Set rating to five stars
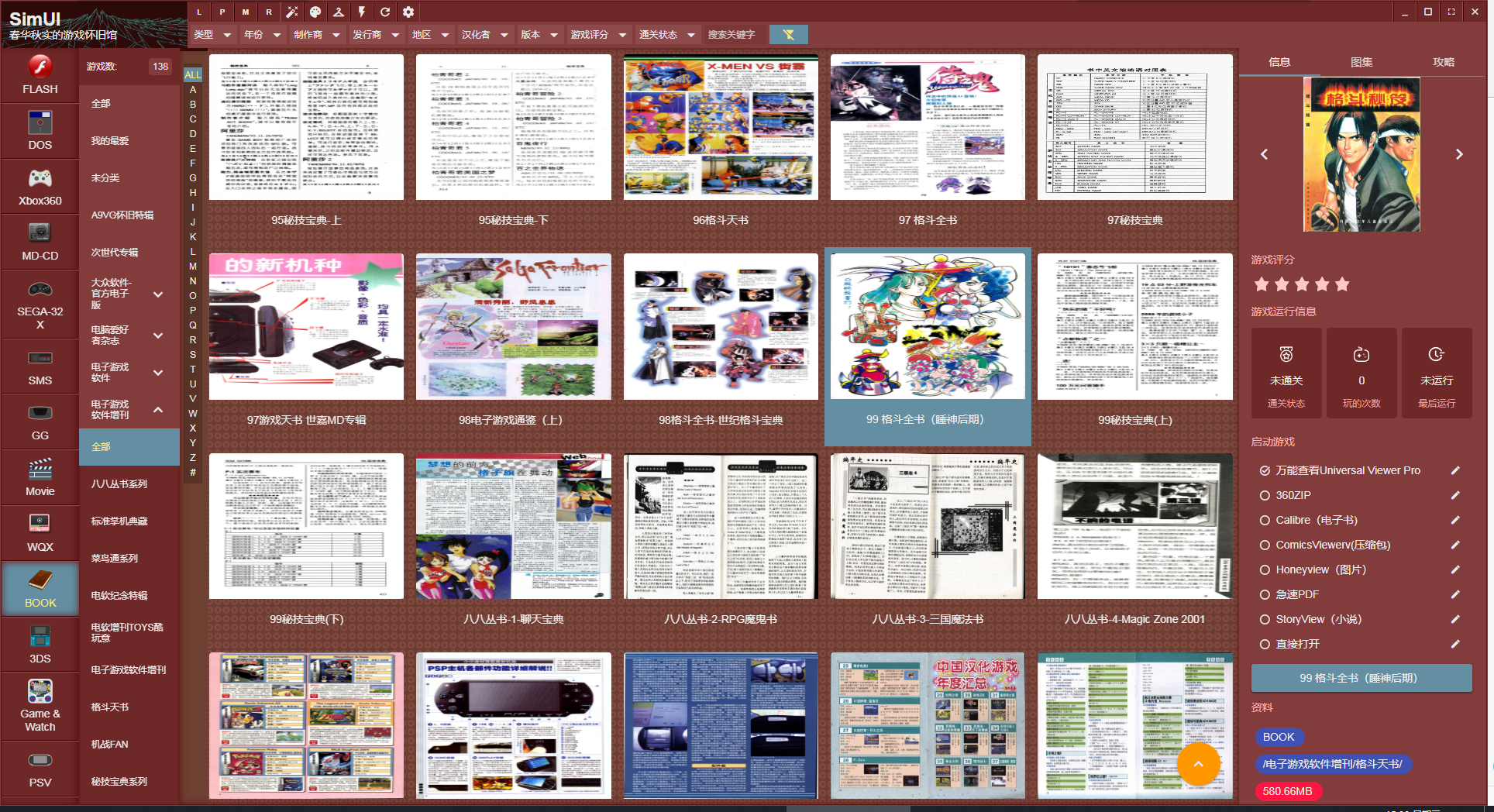 pyautogui.click(x=1342, y=284)
